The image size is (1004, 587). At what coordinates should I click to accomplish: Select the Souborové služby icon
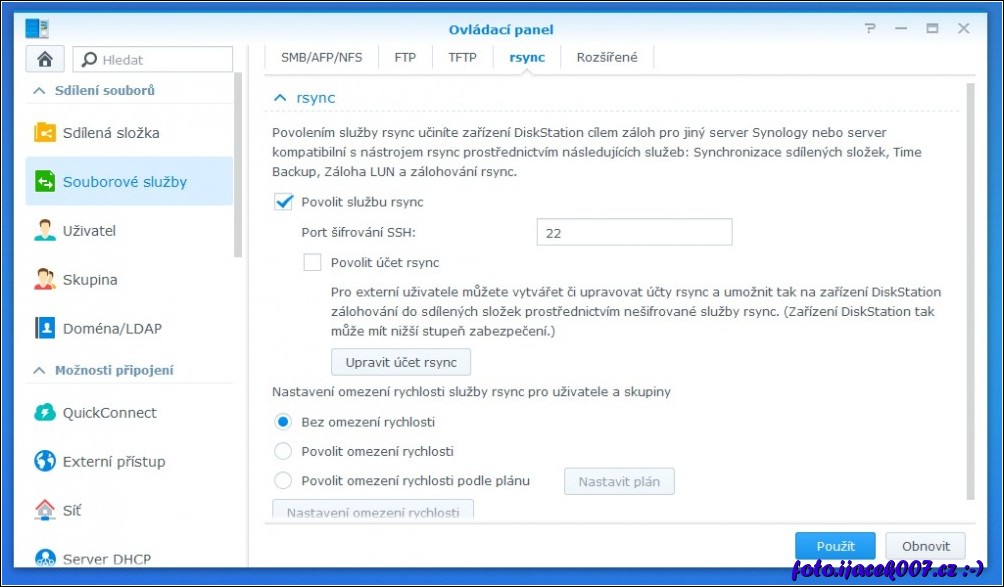(x=45, y=182)
